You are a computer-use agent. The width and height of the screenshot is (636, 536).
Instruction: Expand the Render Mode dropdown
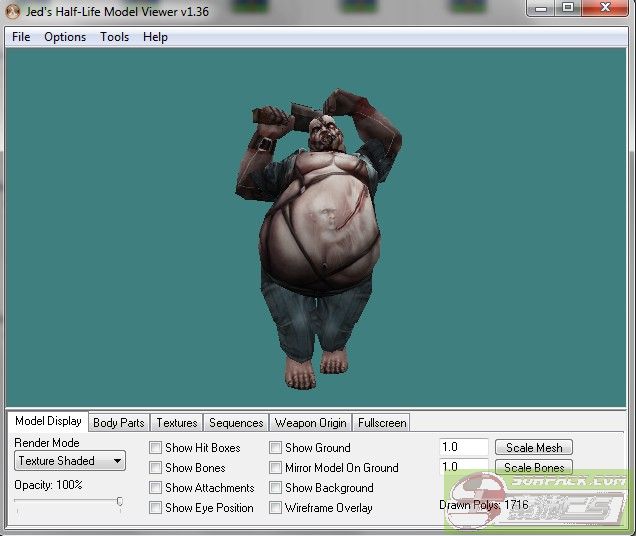click(70, 461)
